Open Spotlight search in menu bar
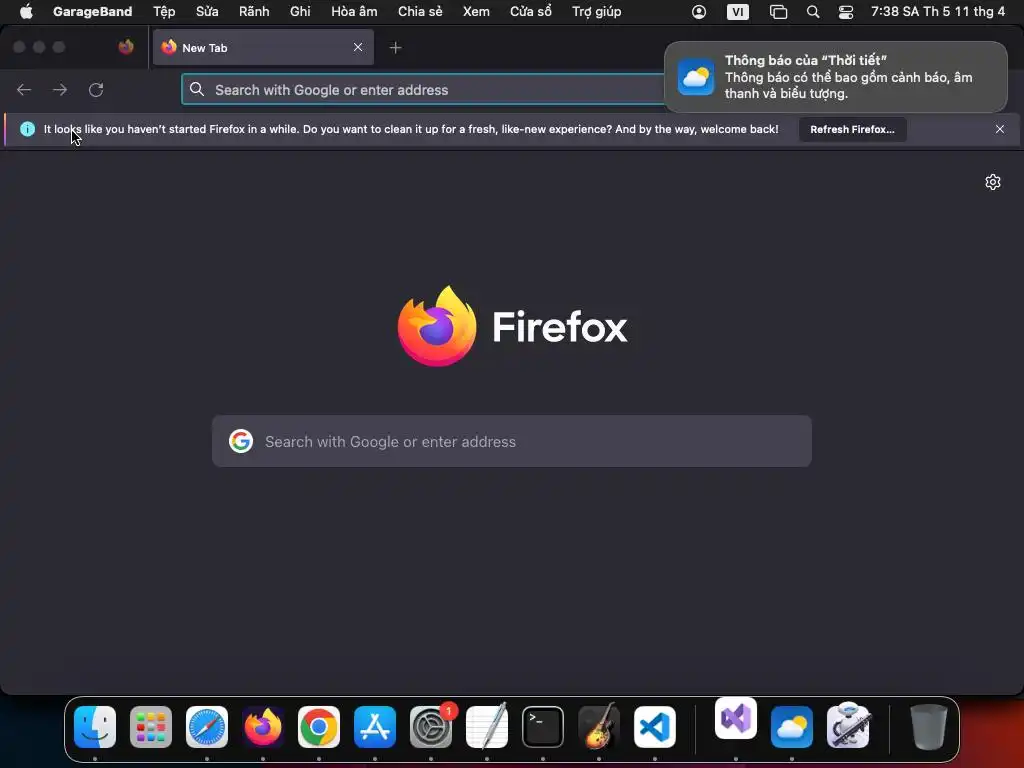The height and width of the screenshot is (768, 1024). coord(813,12)
